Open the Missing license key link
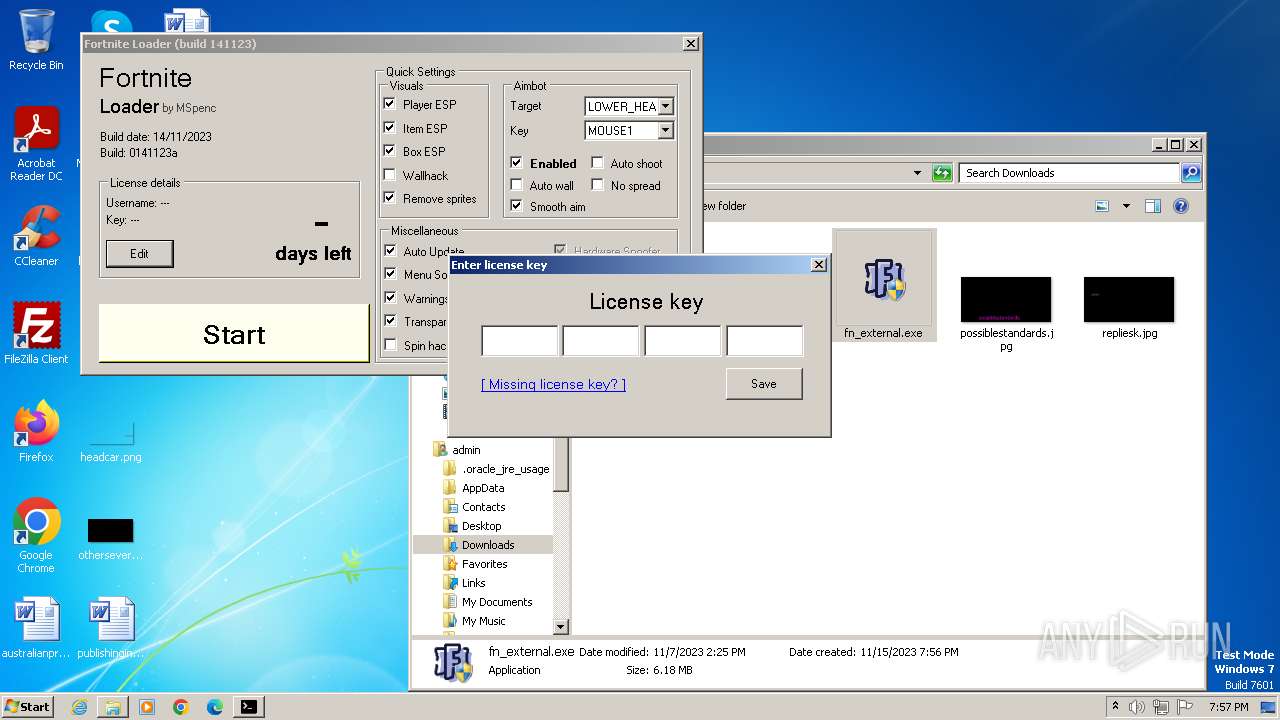The width and height of the screenshot is (1280, 720). (x=553, y=384)
